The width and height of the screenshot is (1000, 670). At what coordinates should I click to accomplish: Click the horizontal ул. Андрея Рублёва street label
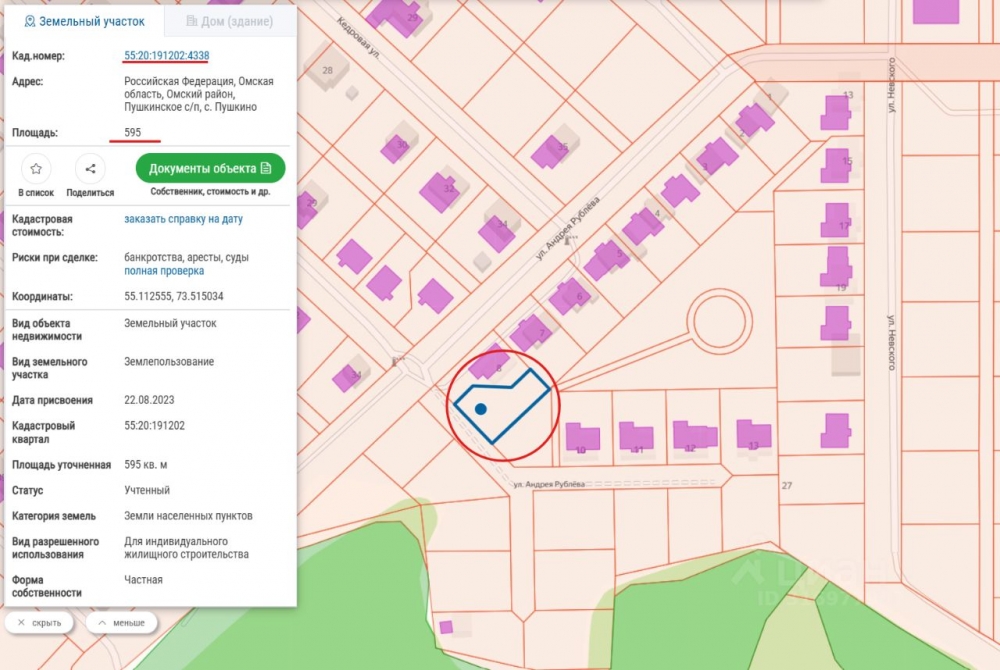(549, 484)
